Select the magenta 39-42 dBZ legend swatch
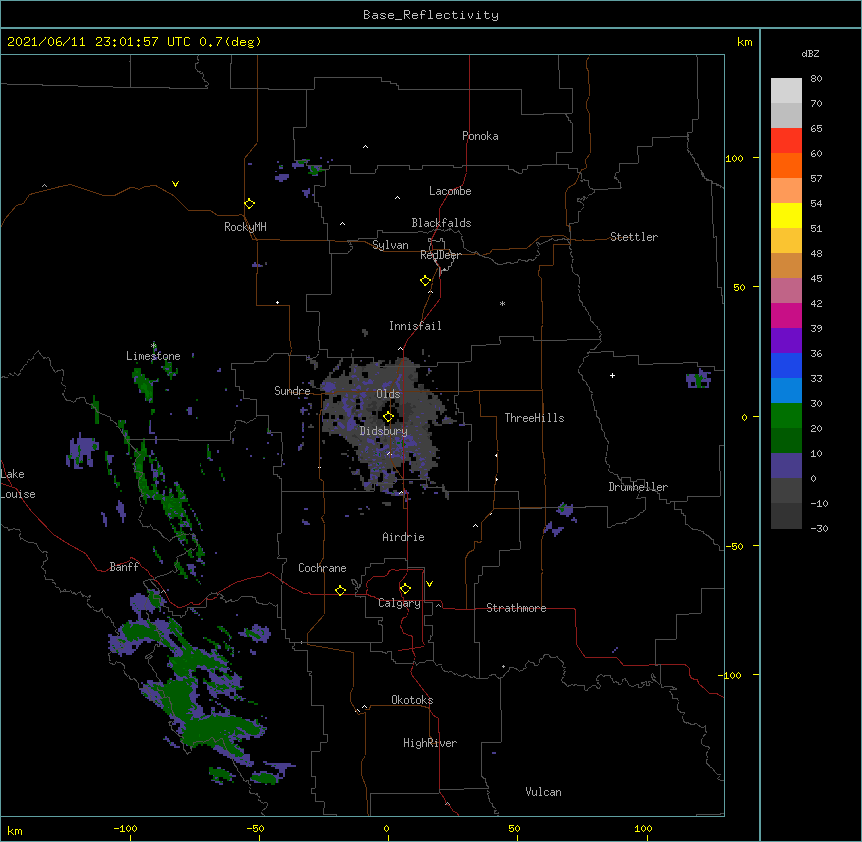Screen dimensions: 862x842 786,315
